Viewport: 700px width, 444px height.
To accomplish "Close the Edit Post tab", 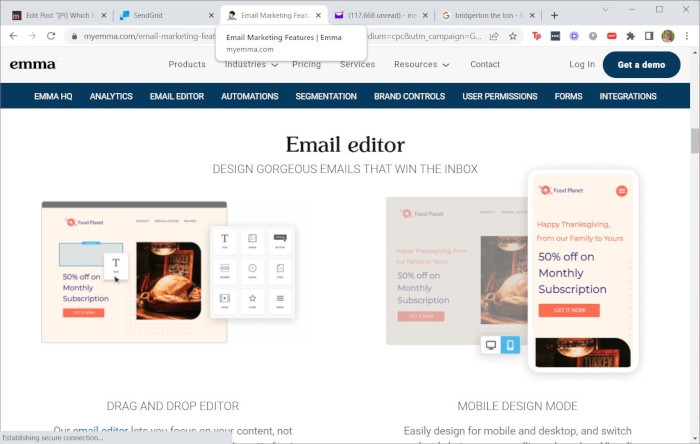I will tap(104, 15).
